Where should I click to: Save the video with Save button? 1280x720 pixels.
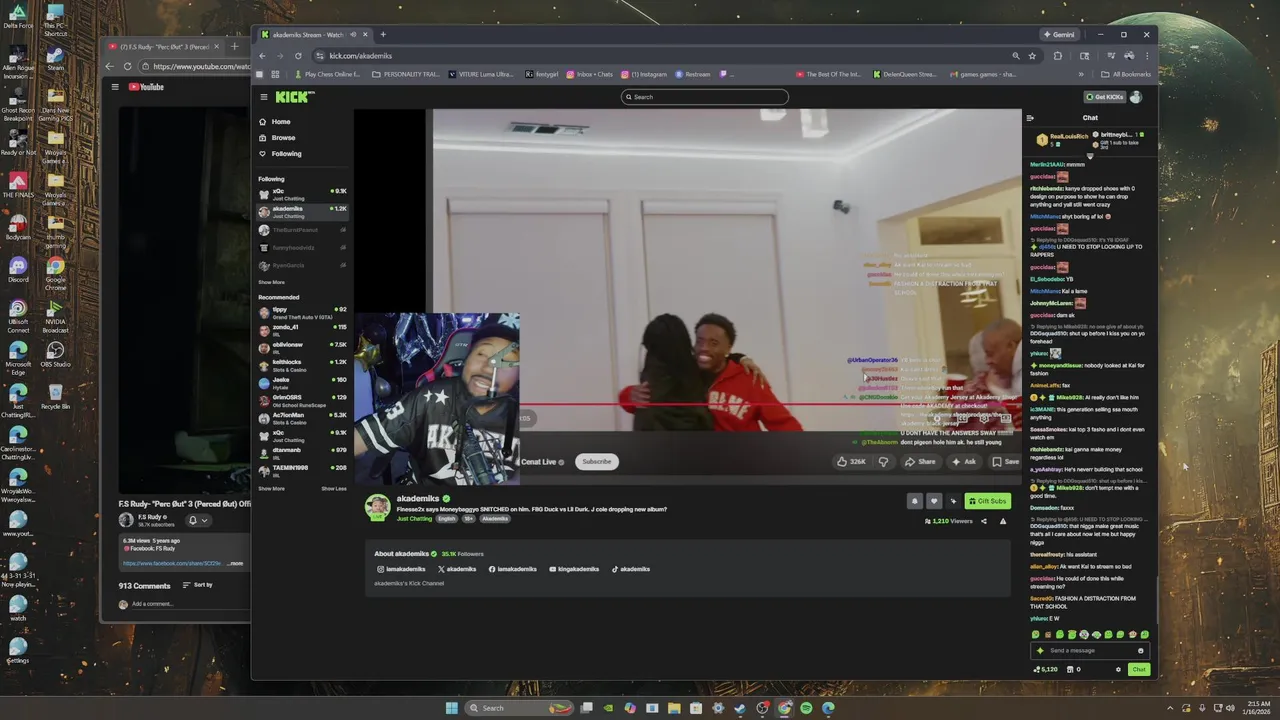pyautogui.click(x=1006, y=462)
